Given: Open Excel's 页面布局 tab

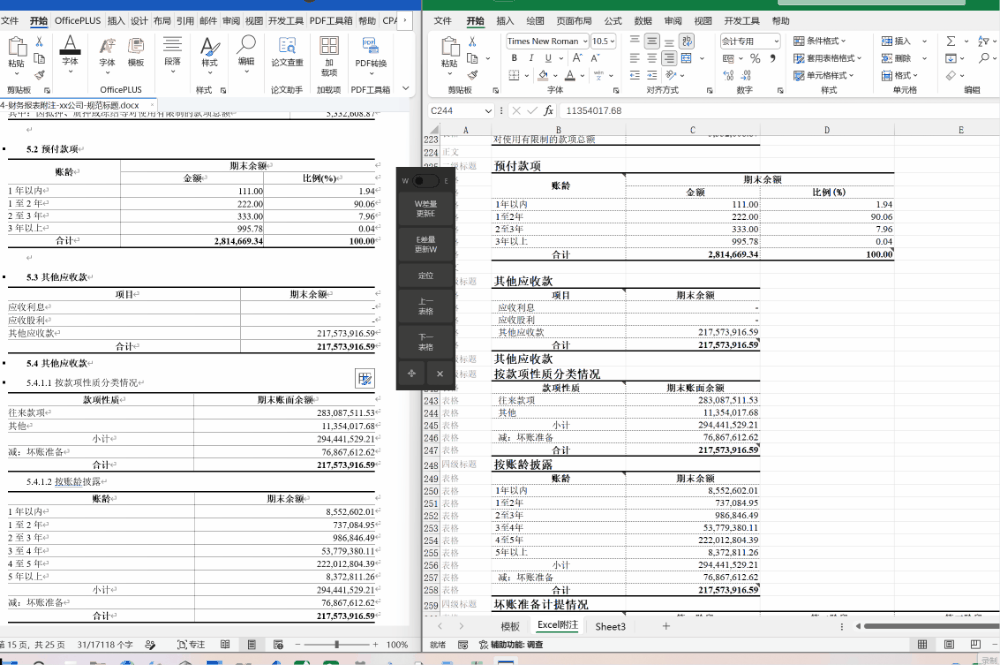Looking at the screenshot, I should [573, 20].
